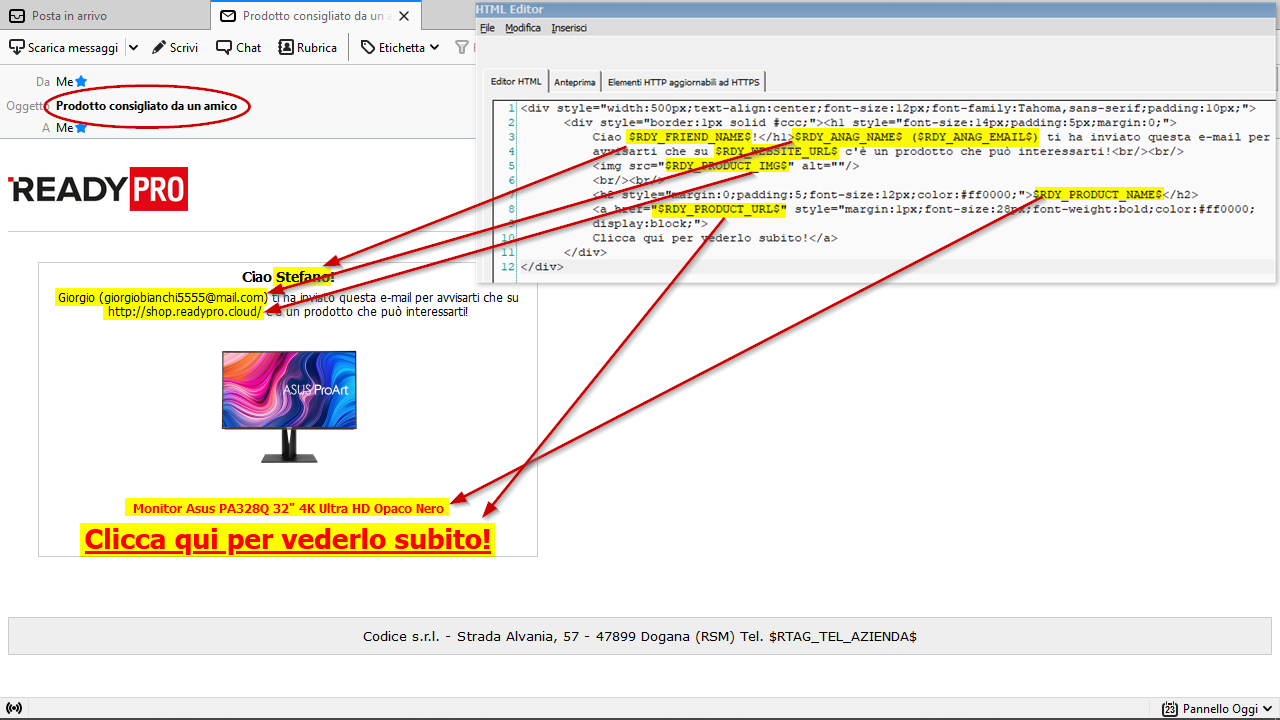1280x720 pixels.
Task: Click the http://shop.readypro.cloud/ text
Action: (184, 312)
